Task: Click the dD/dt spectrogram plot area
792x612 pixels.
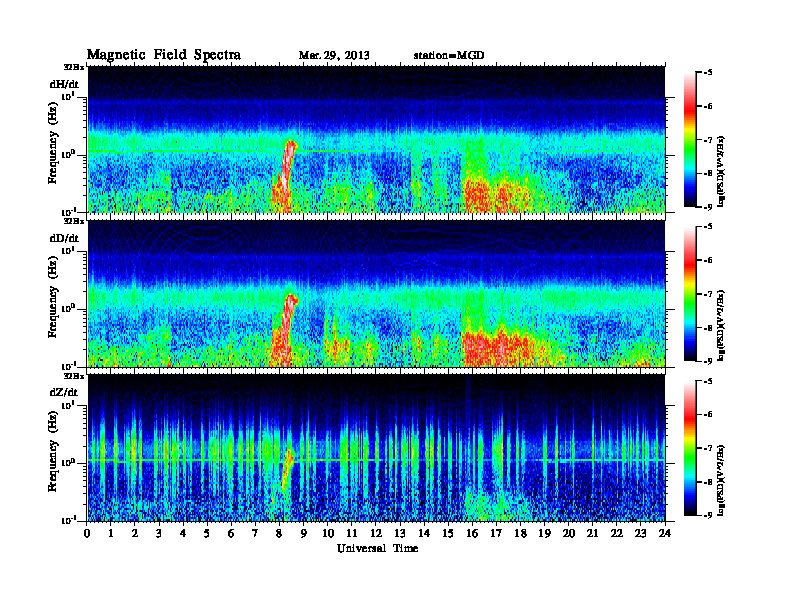Action: [377, 293]
